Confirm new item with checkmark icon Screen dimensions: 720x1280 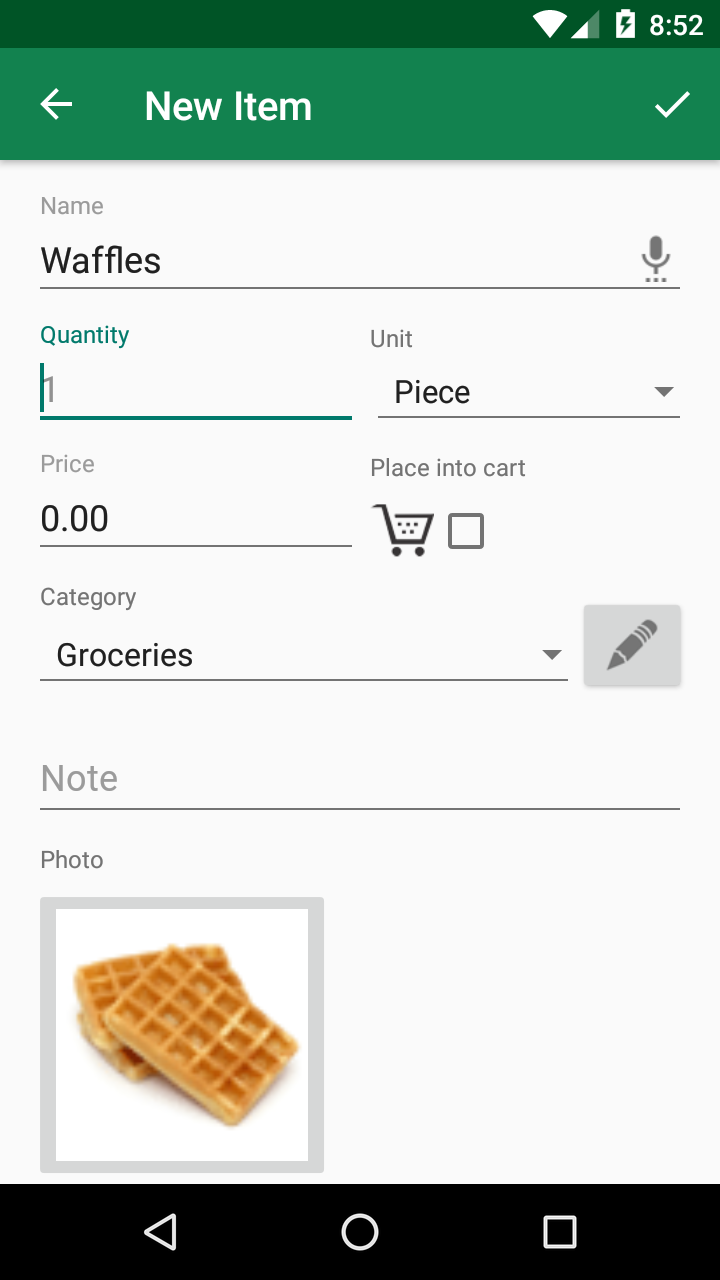[672, 105]
